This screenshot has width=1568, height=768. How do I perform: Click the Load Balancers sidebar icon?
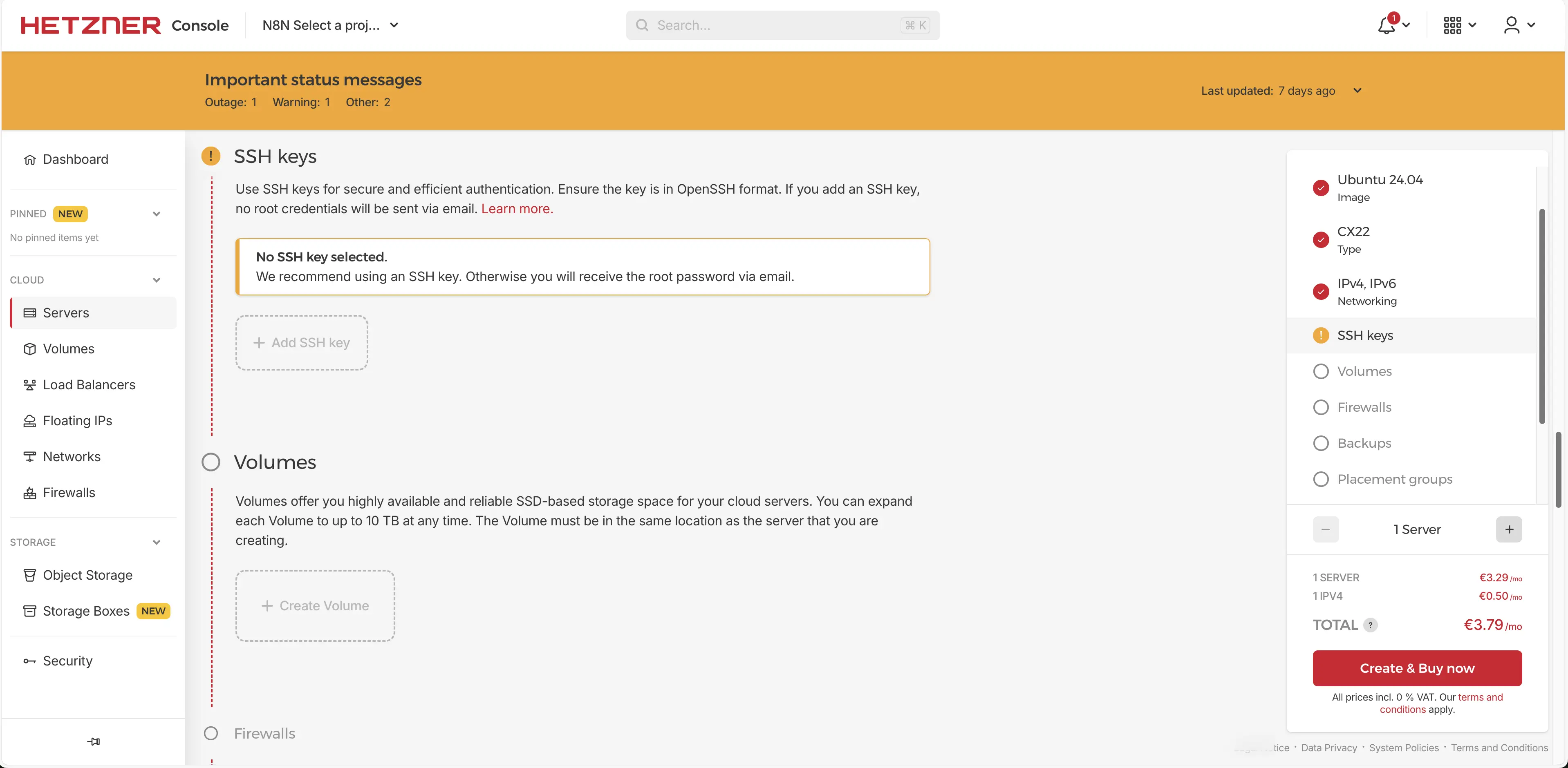pyautogui.click(x=29, y=384)
